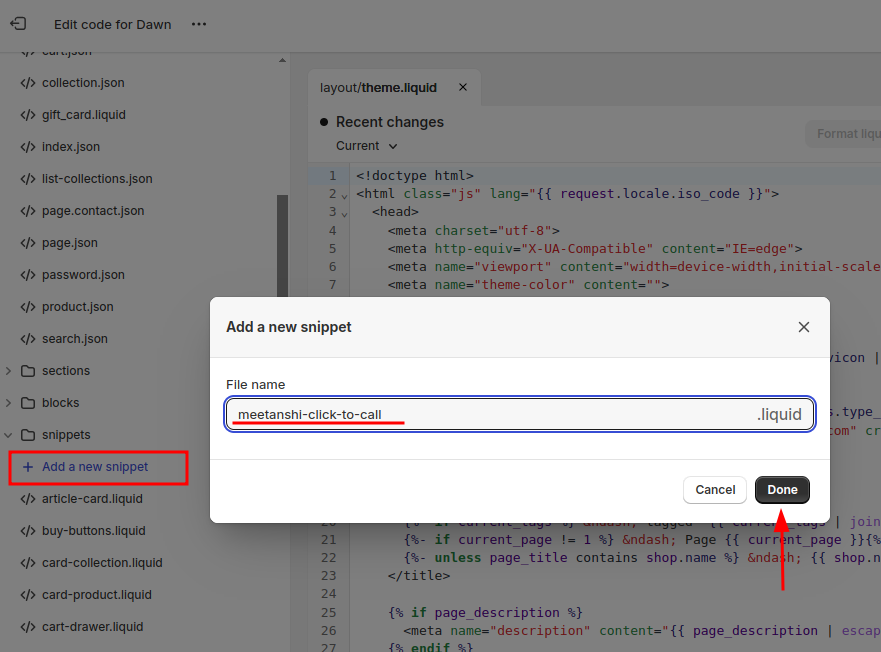Viewport: 881px width, 652px height.
Task: Click code icon beside product.json
Action: [28, 307]
